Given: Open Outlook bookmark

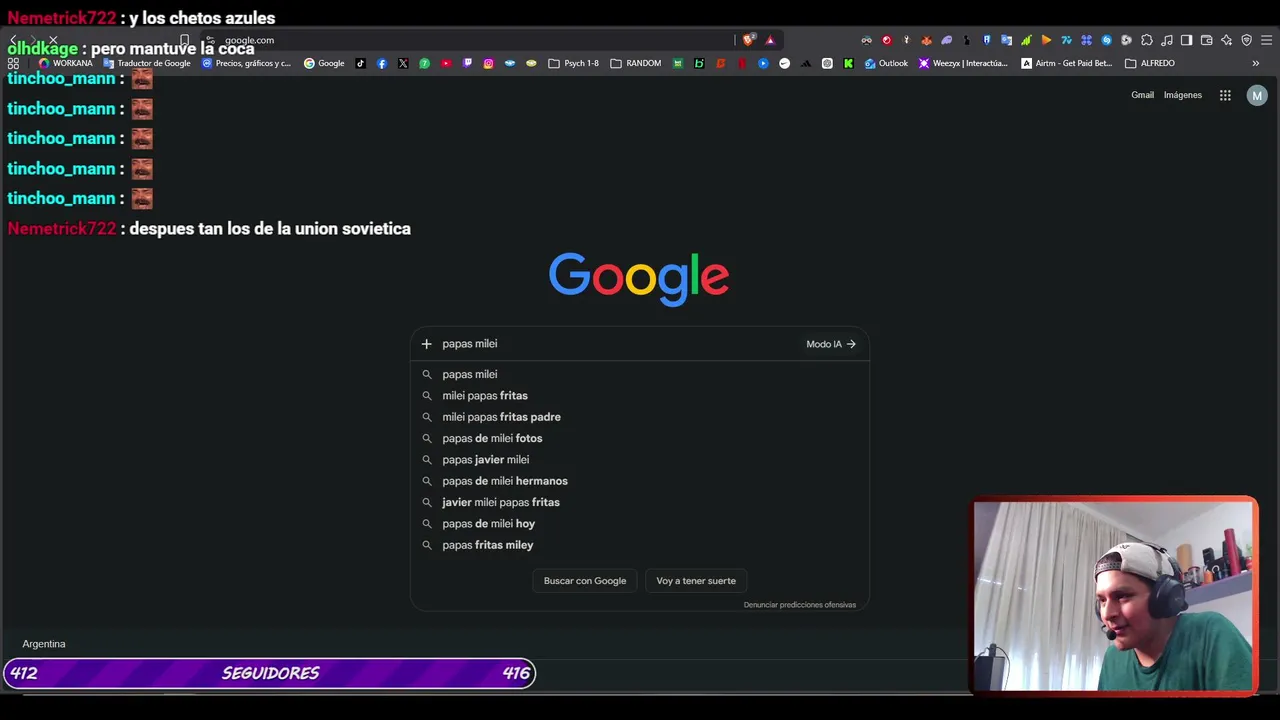Looking at the screenshot, I should click(x=886, y=63).
